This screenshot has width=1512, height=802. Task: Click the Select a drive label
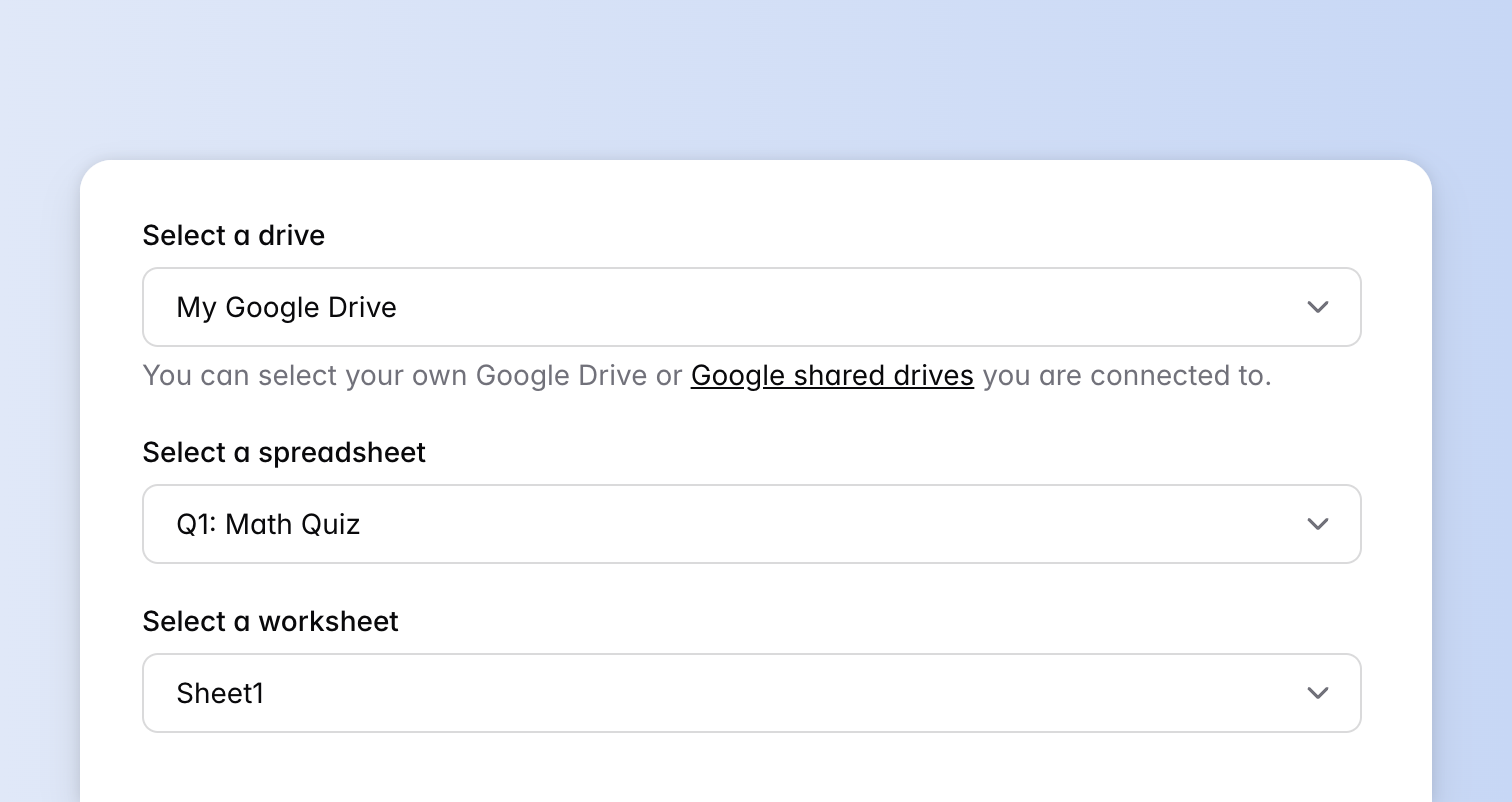tap(233, 235)
